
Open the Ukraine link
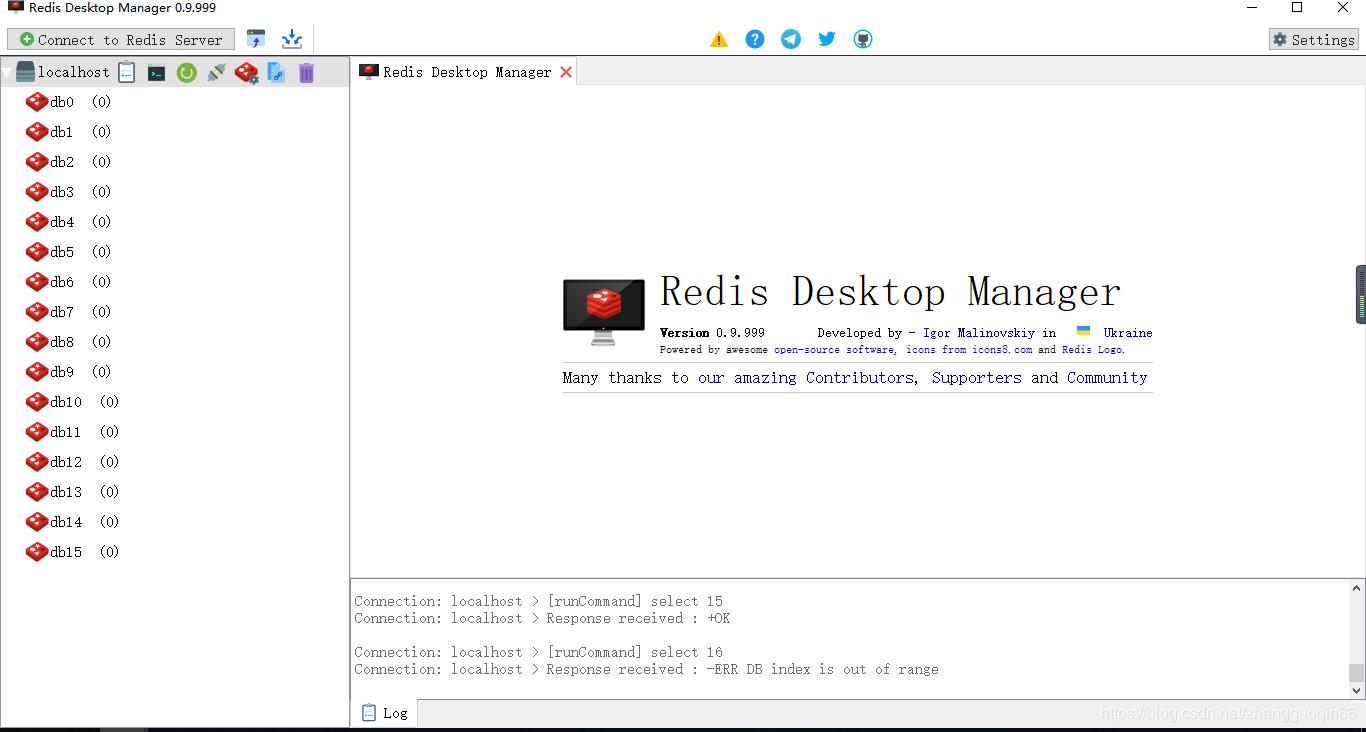click(1128, 333)
